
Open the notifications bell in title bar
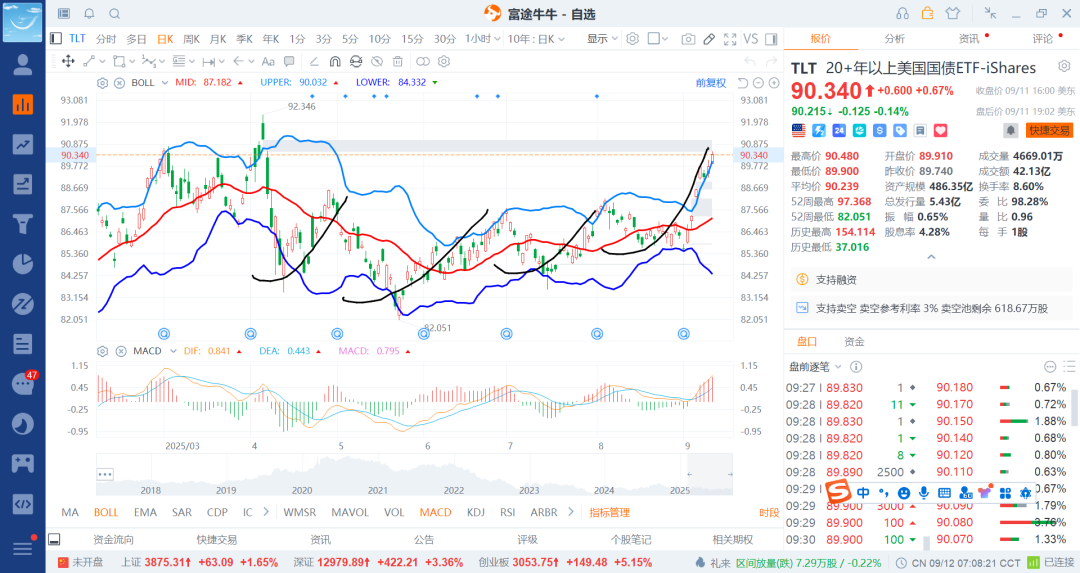pos(90,14)
